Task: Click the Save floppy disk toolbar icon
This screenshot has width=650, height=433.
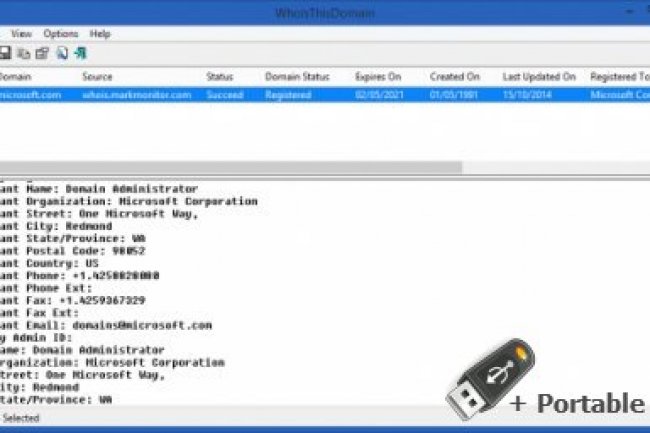Action: click(5, 53)
